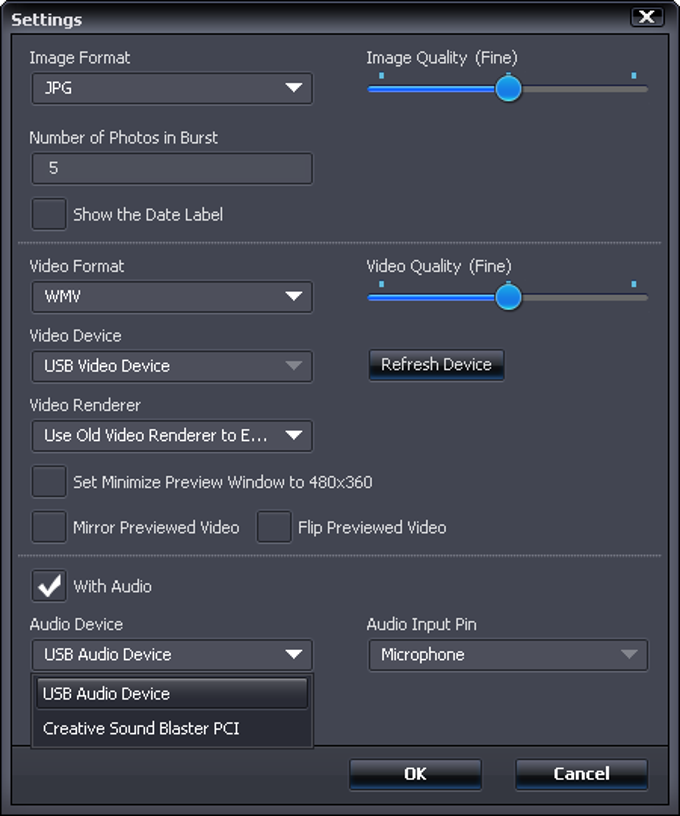680x816 pixels.
Task: Close the Settings dialog with the X
Action: (x=647, y=16)
